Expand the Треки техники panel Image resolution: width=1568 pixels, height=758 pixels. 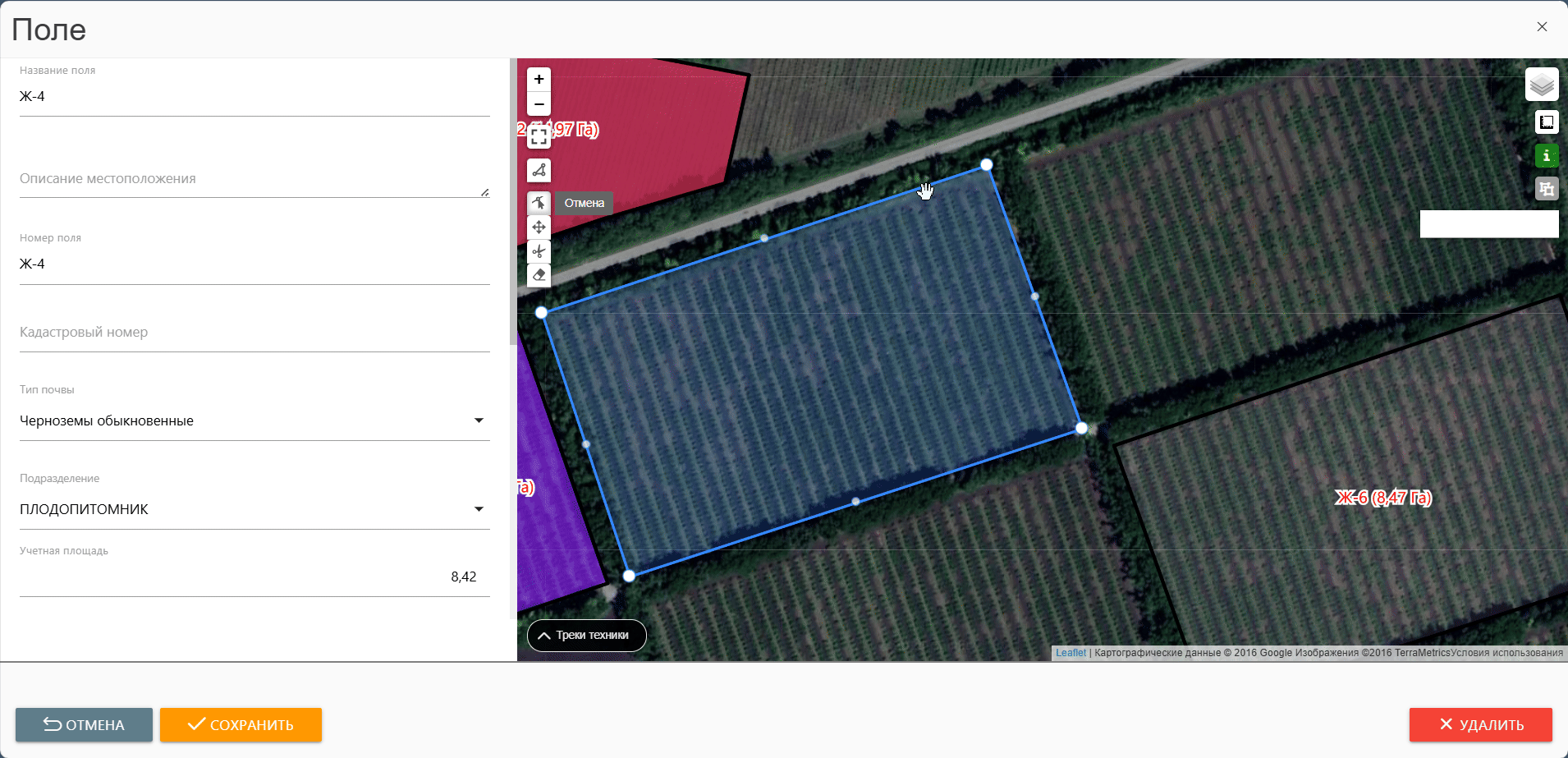[586, 635]
